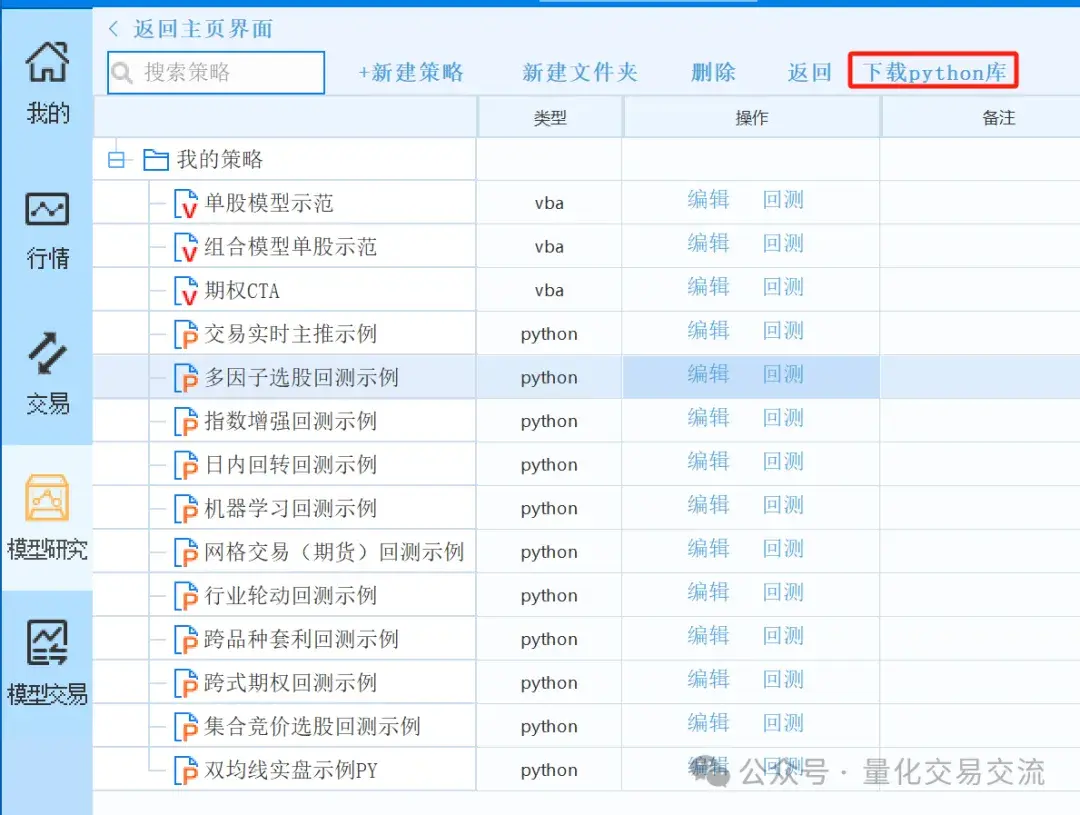Click the python file icon for 多因子选股回测示例
The width and height of the screenshot is (1080, 815).
[x=186, y=378]
